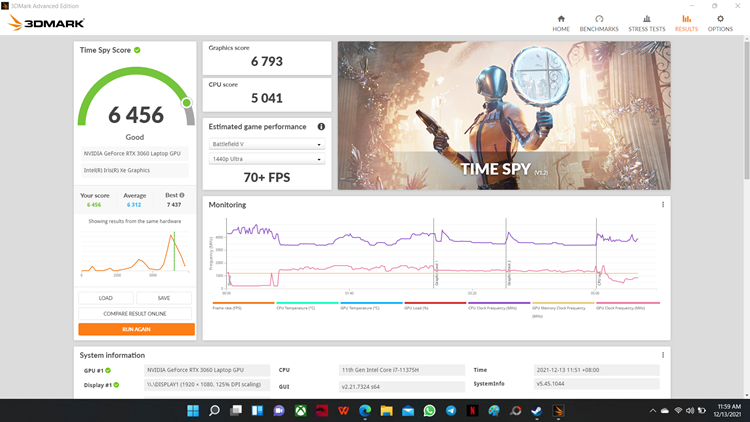Toggle GPU Load (%) legend item
Screen dimensions: 750x422
[x=435, y=306]
